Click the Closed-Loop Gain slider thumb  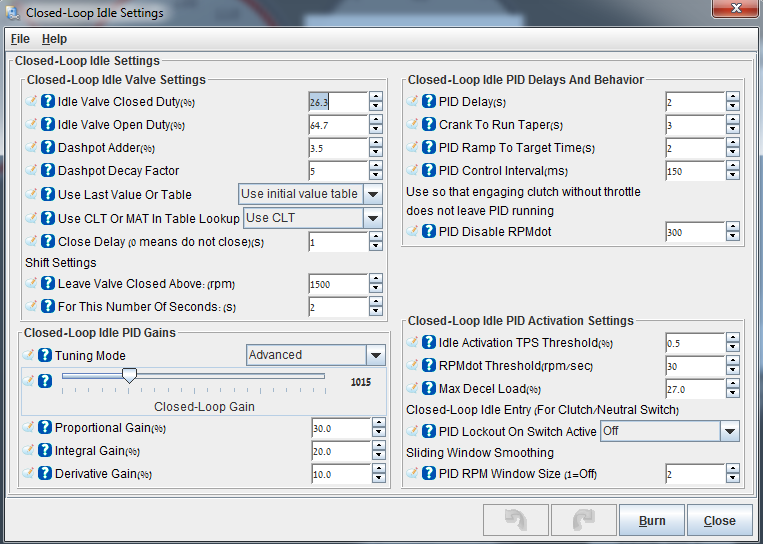point(129,375)
